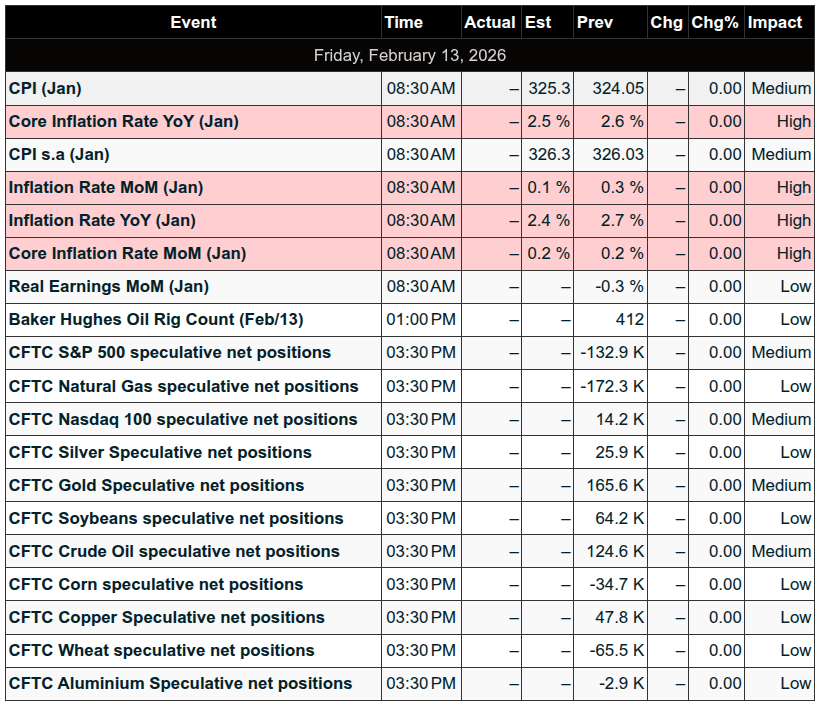The height and width of the screenshot is (706, 824).
Task: Select CFTC Aluminium Speculative net positions
Action: pos(180,683)
